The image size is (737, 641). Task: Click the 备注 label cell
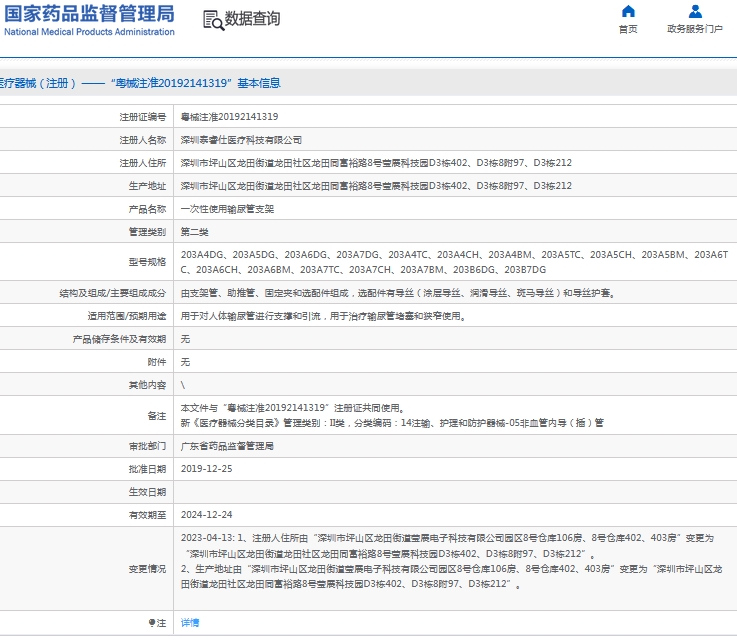[86, 415]
